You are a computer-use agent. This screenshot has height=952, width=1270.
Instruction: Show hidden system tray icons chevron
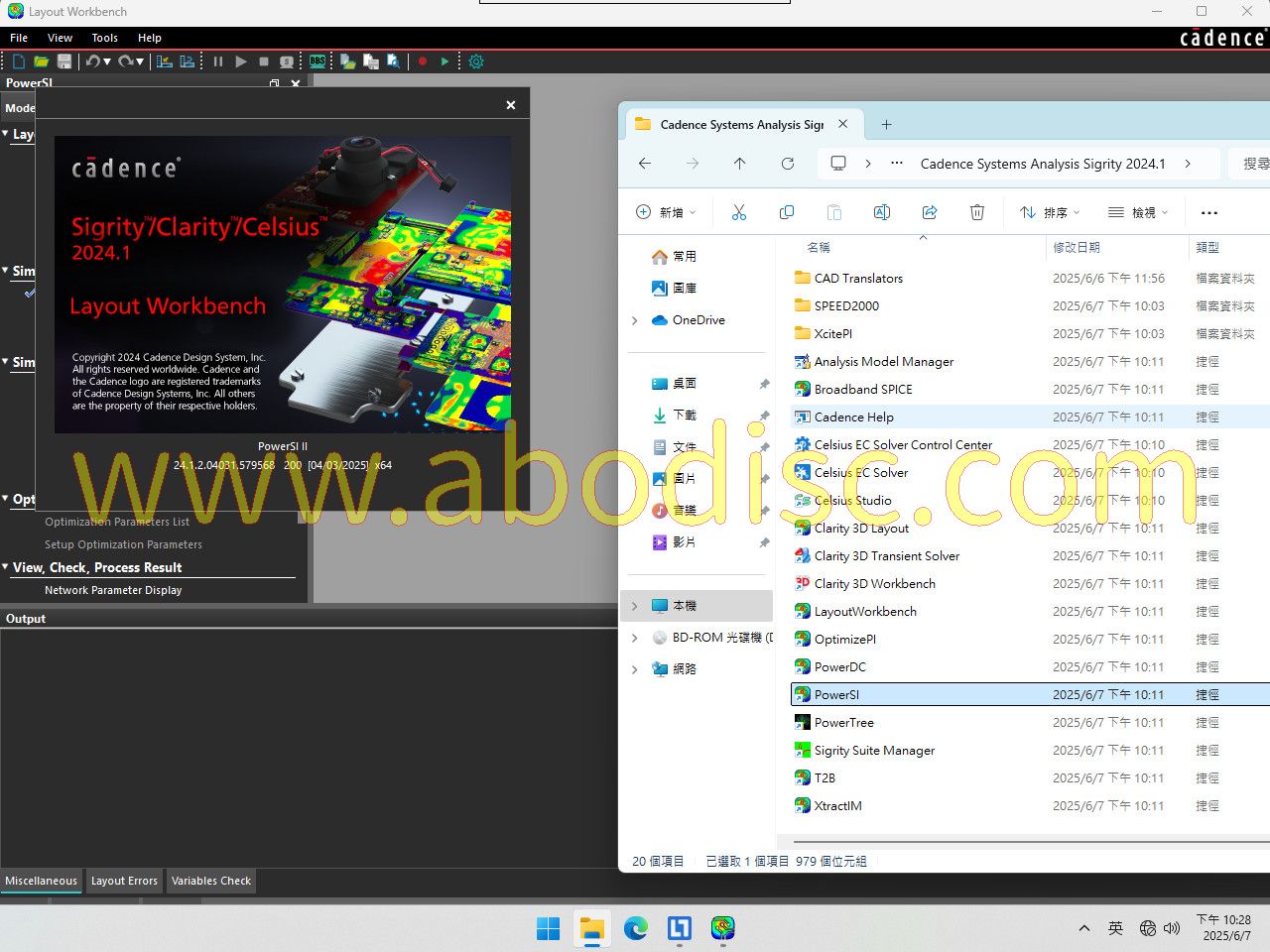(1084, 928)
